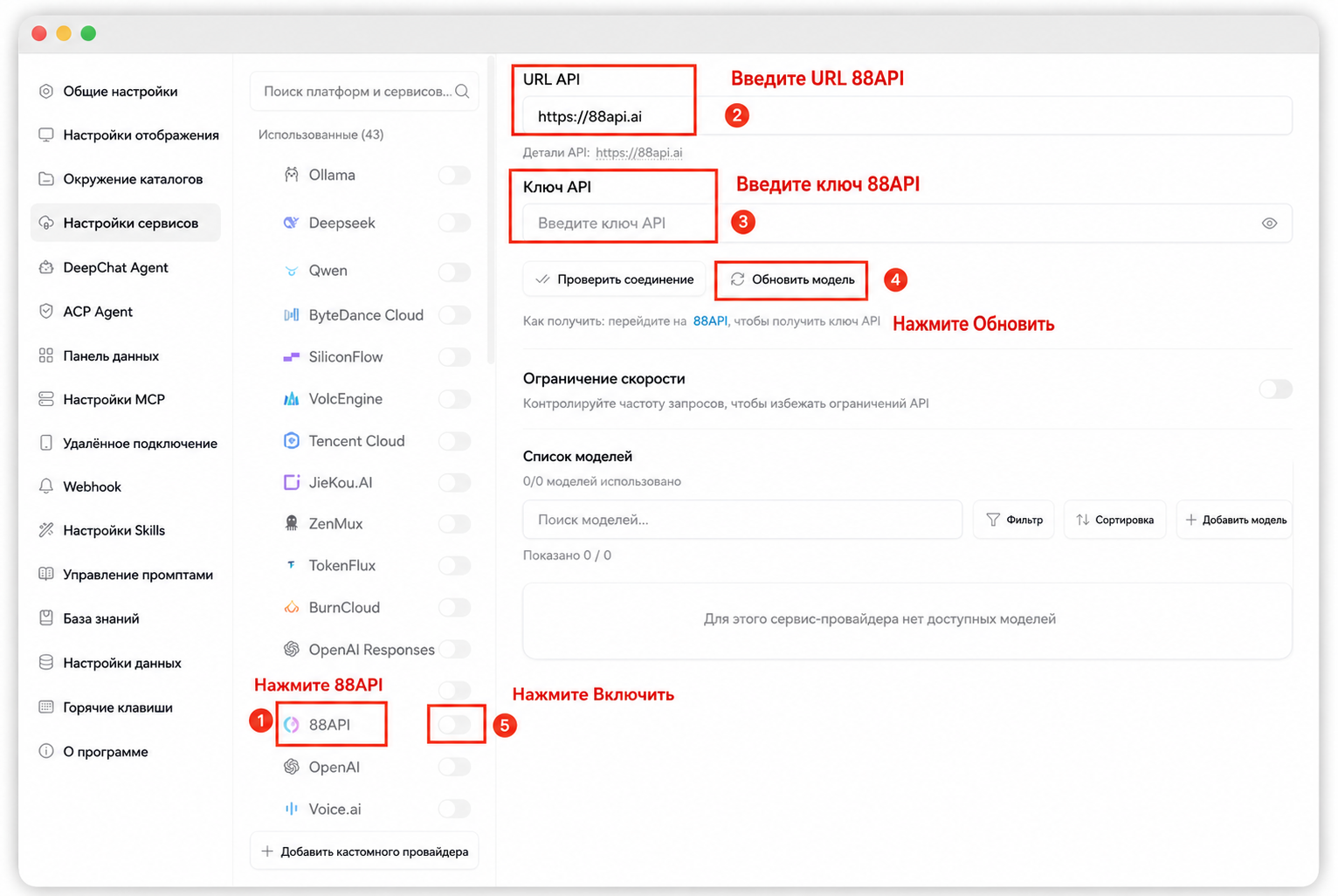1338x896 pixels.
Task: Click the Deepseek whale icon
Action: [292, 223]
